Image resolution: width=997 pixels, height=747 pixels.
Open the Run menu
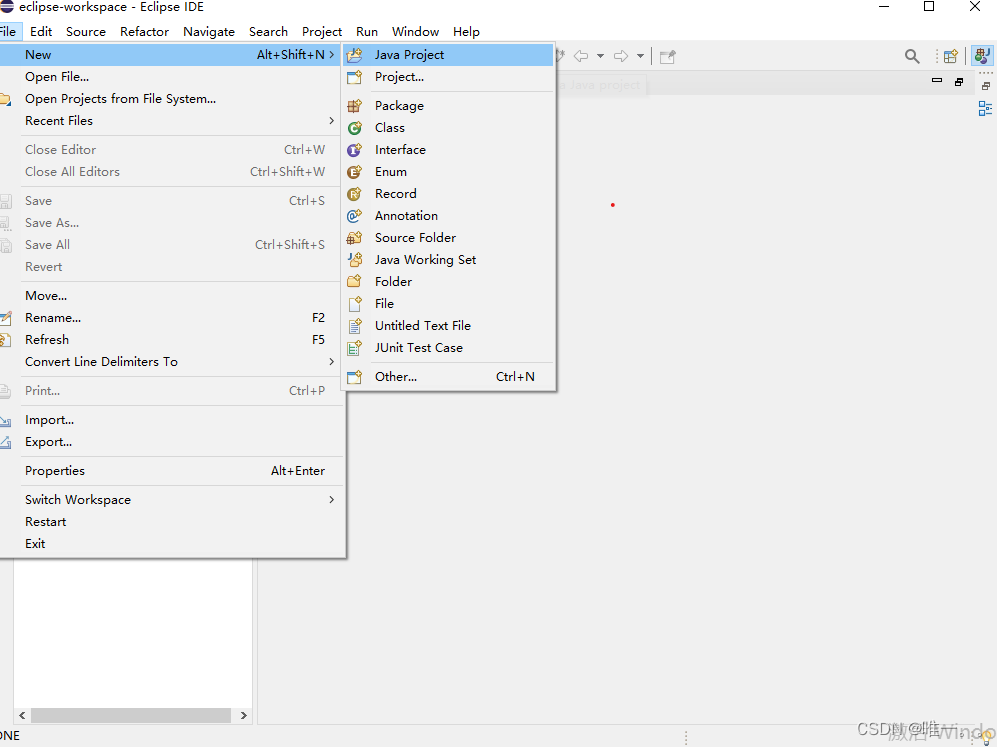[367, 32]
